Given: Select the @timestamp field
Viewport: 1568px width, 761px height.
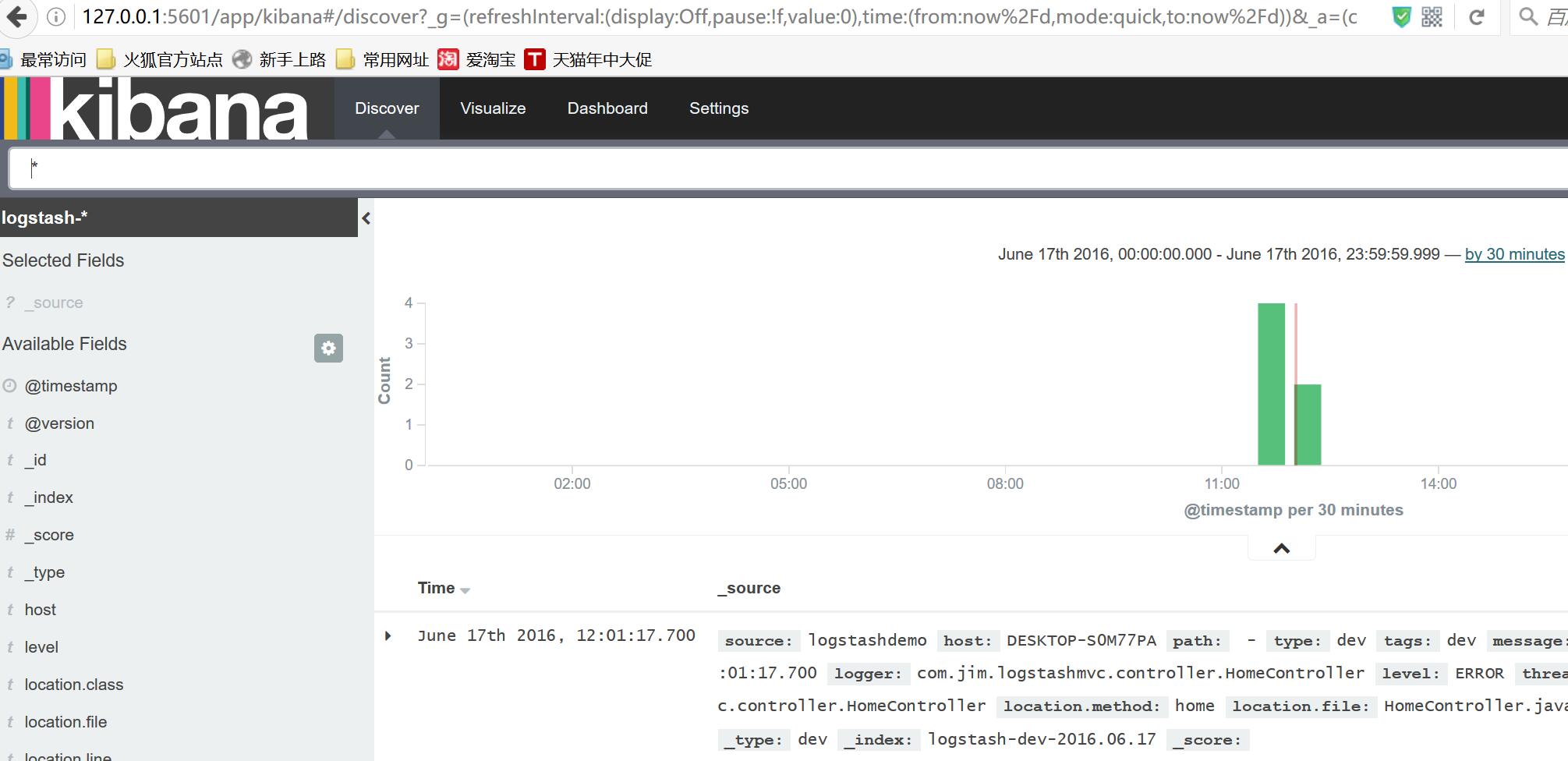Looking at the screenshot, I should tap(71, 386).
